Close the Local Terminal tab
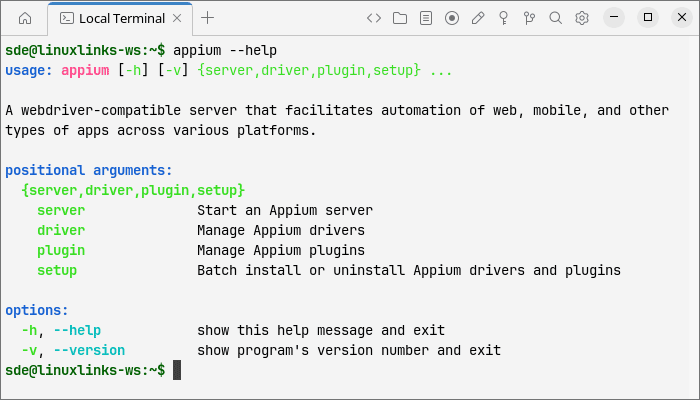This screenshot has height=400, width=700. (177, 18)
